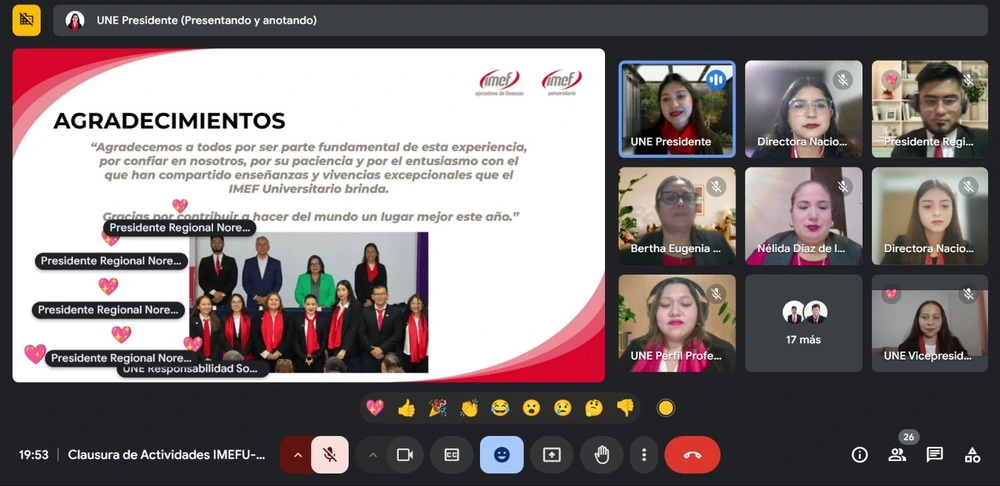Raise your hand in the meeting

coord(601,455)
